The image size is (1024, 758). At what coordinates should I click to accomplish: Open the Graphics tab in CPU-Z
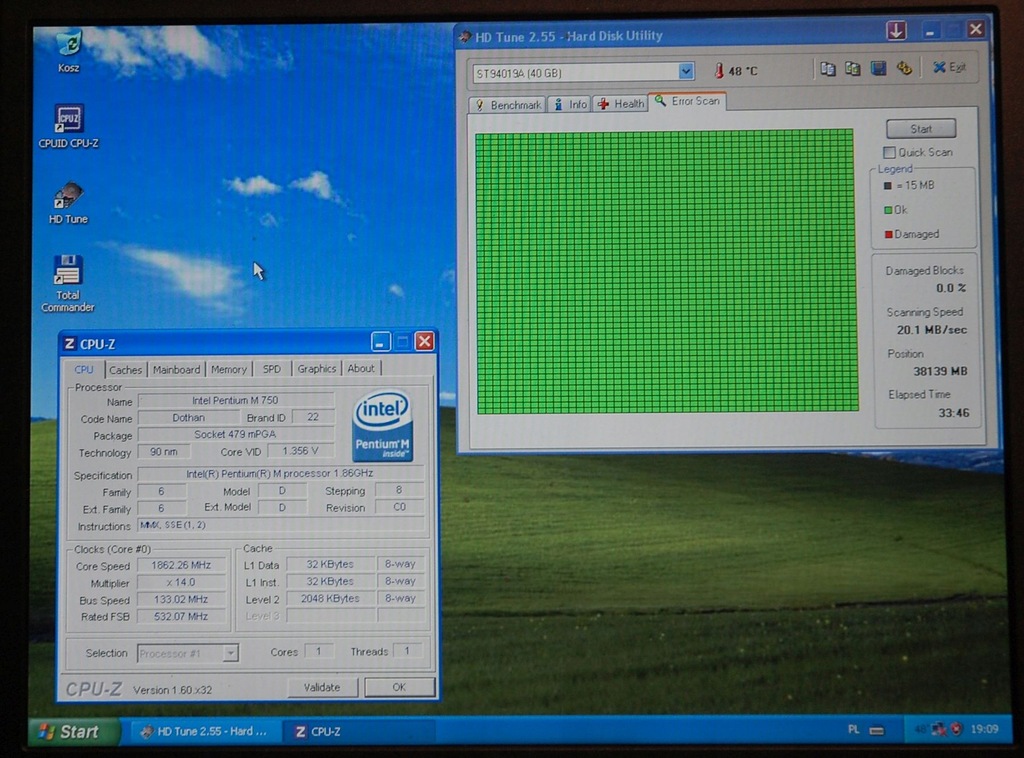point(317,369)
